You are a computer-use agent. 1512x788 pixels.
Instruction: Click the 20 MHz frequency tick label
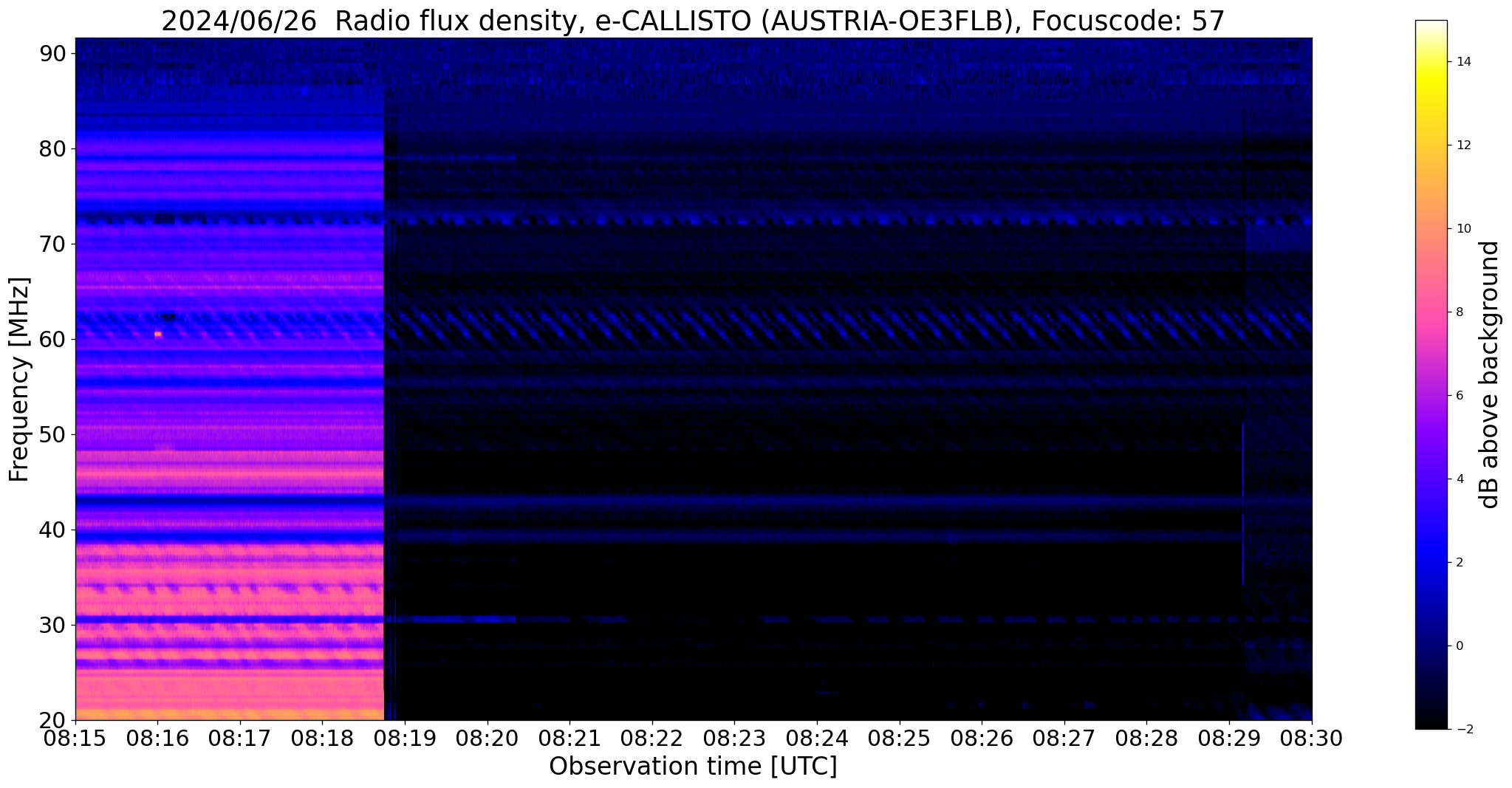tap(52, 720)
